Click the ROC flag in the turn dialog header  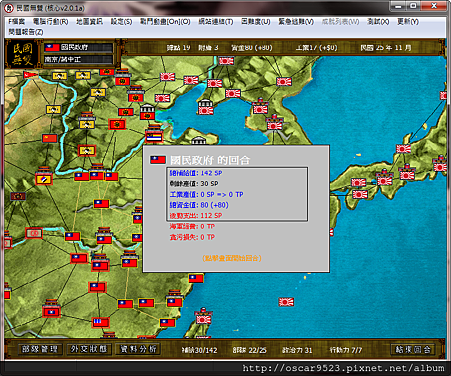click(158, 160)
